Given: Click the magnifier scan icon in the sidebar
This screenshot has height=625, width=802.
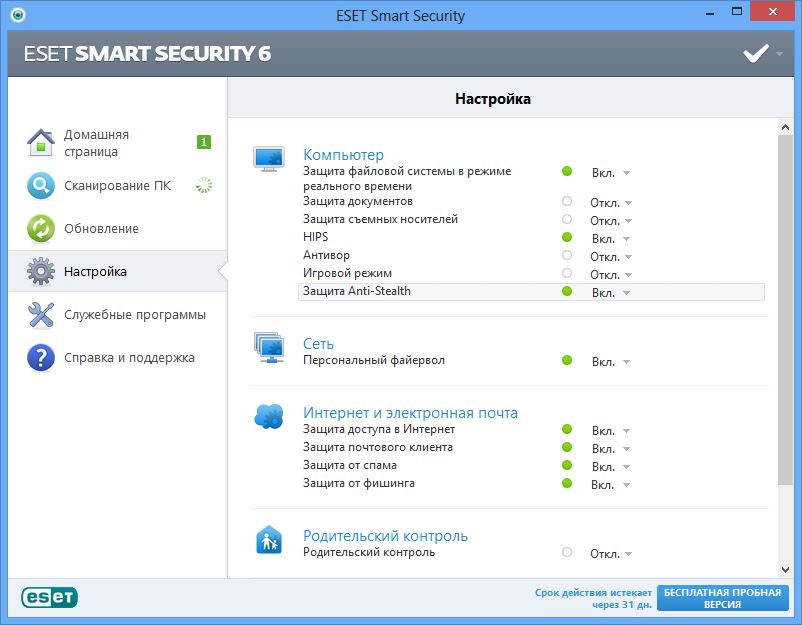Looking at the screenshot, I should click(41, 186).
